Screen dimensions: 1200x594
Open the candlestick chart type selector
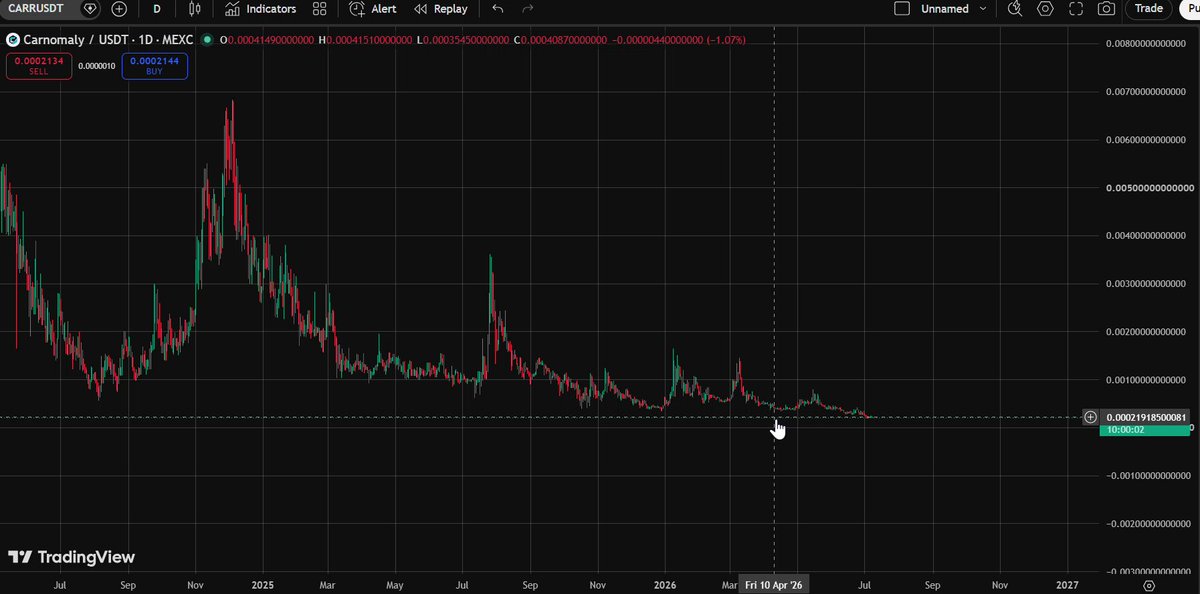pos(195,9)
